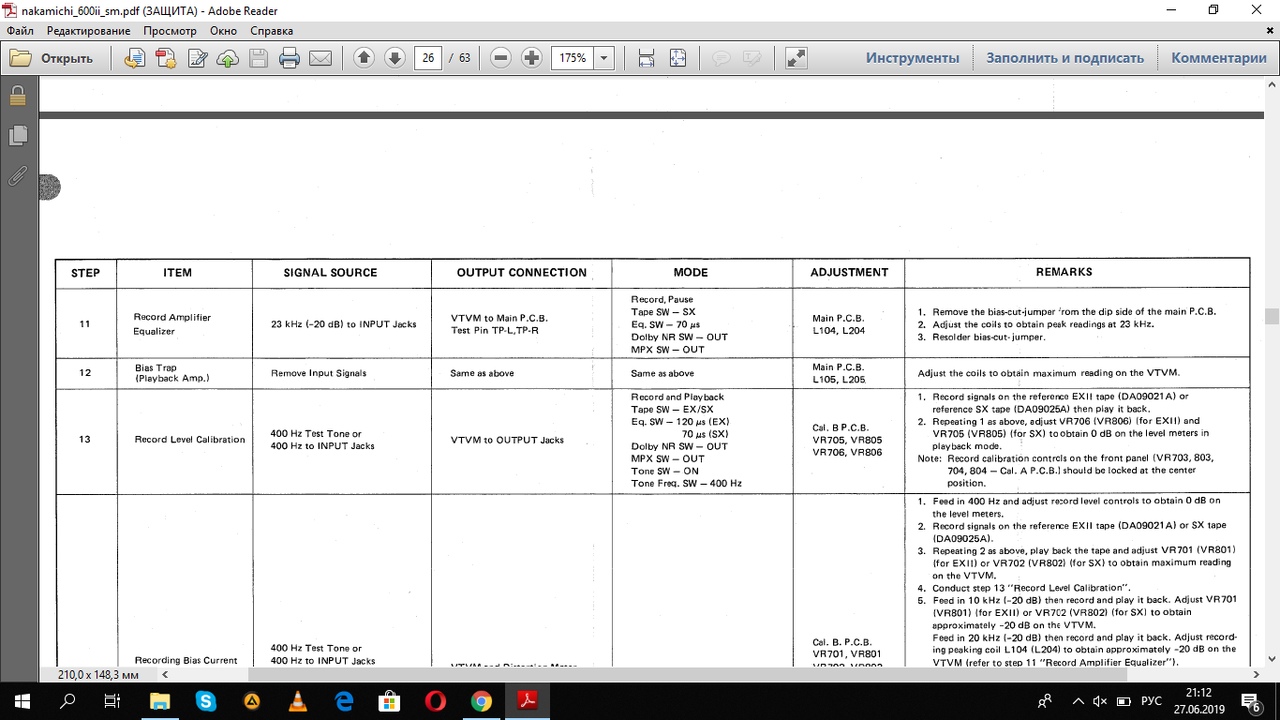1280x720 pixels.
Task: Click the Открыть button
Action: [x=52, y=58]
